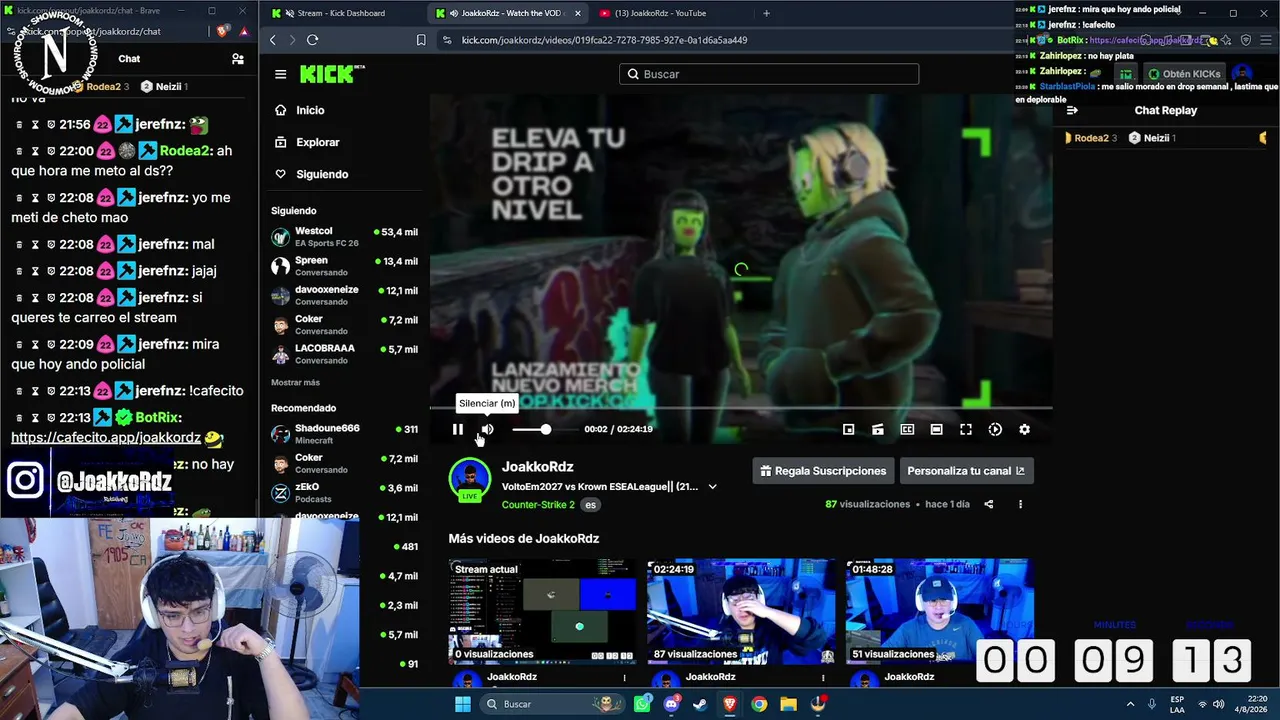The width and height of the screenshot is (1280, 720).
Task: Switch to the Stream - Kick Dashboard tab
Action: (x=341, y=13)
